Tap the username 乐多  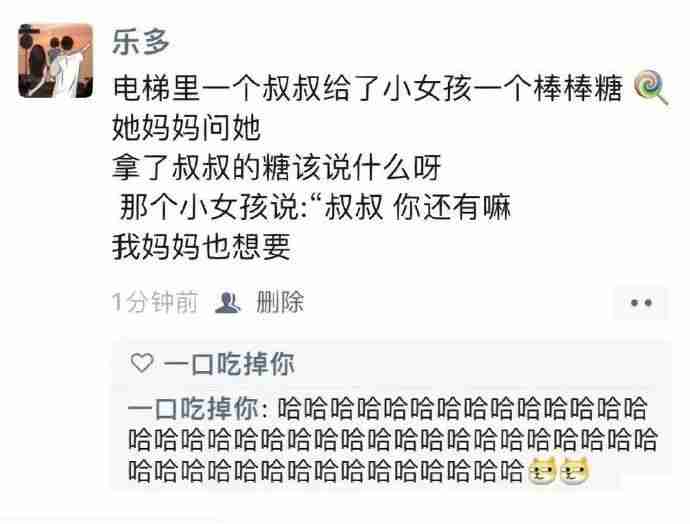click(x=141, y=42)
